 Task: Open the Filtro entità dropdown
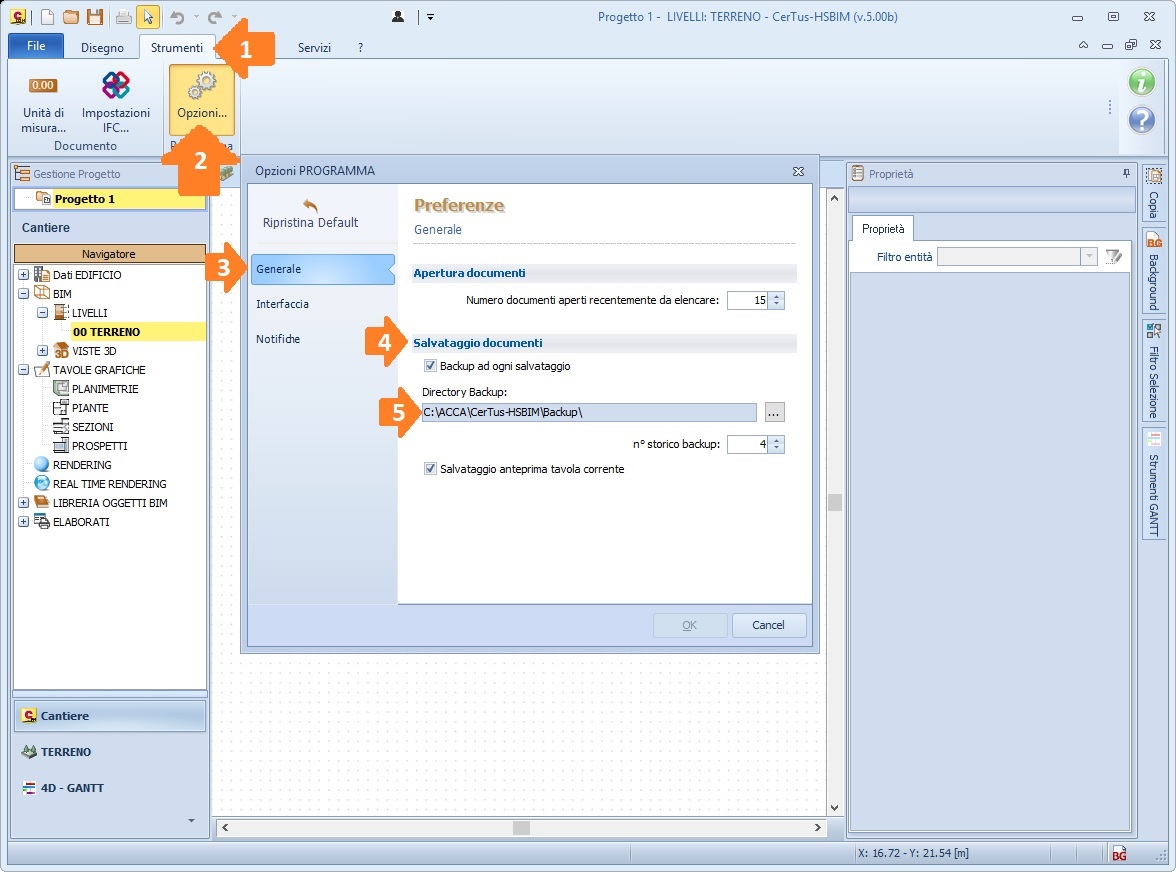1089,257
